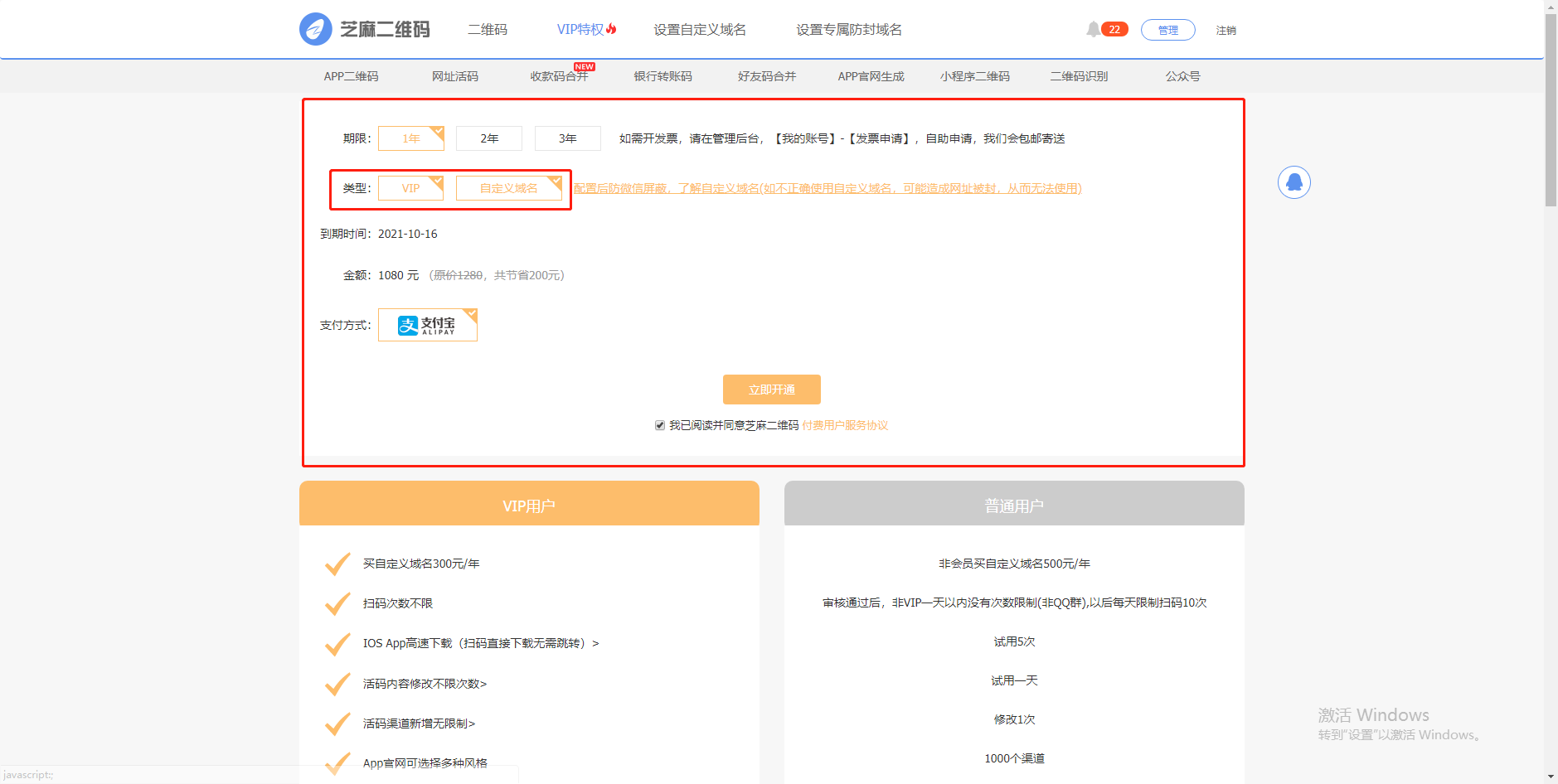Click the checkmark beside 活码内容修改不限次数

point(337,684)
